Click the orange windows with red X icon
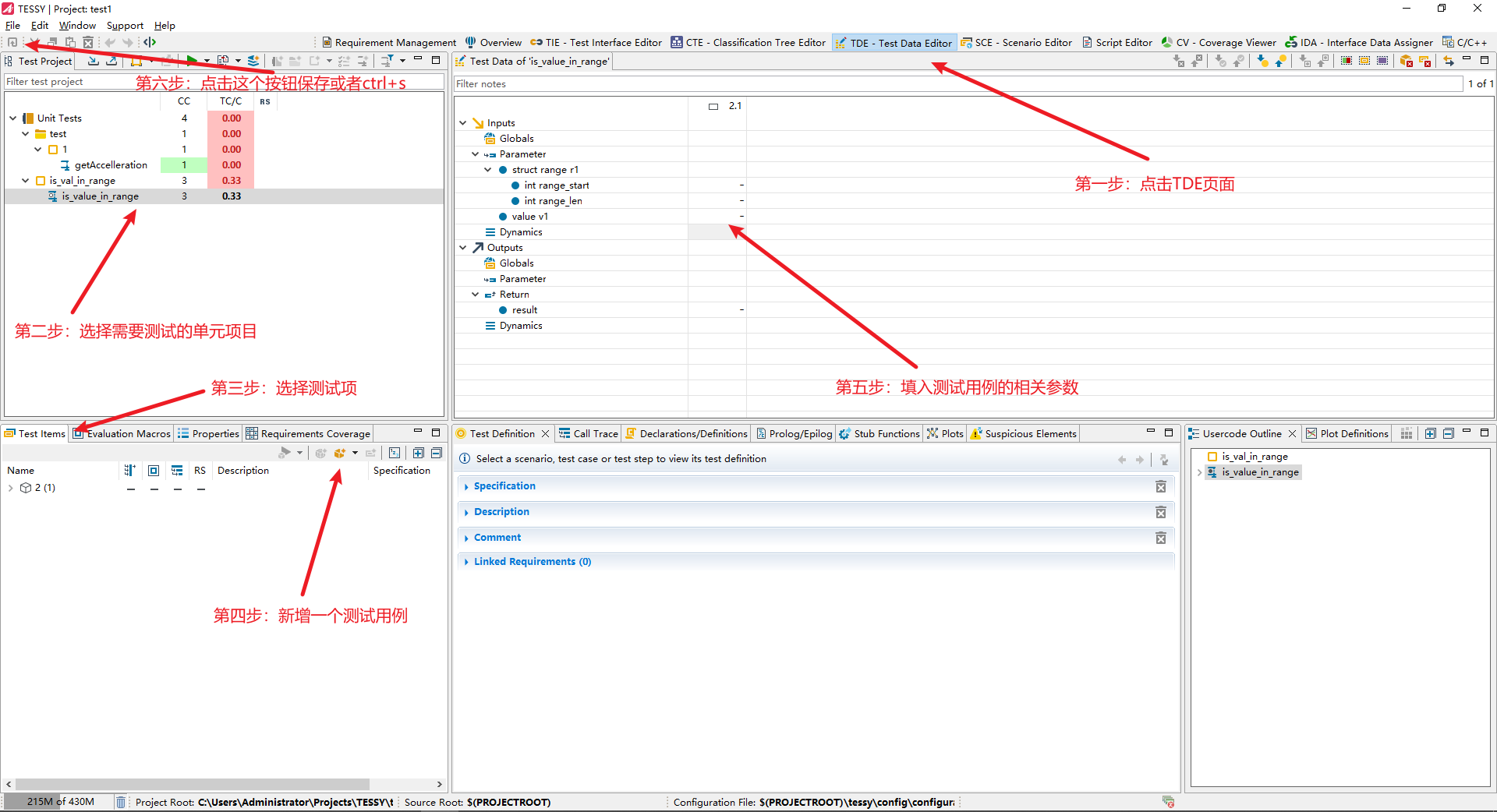 (1424, 61)
